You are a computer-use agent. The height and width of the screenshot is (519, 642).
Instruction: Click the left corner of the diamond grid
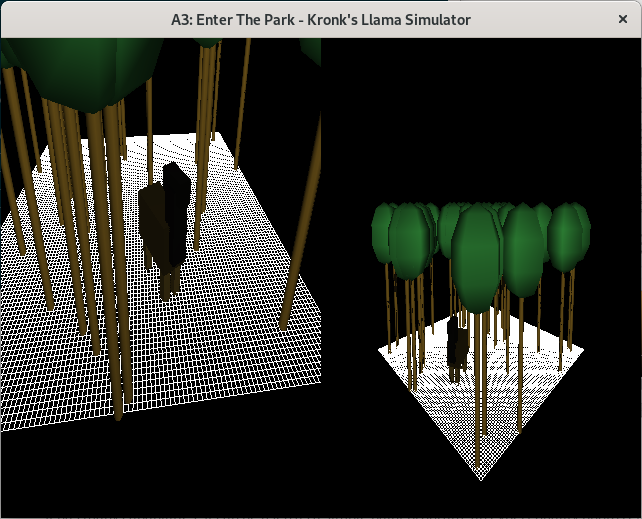(381, 349)
